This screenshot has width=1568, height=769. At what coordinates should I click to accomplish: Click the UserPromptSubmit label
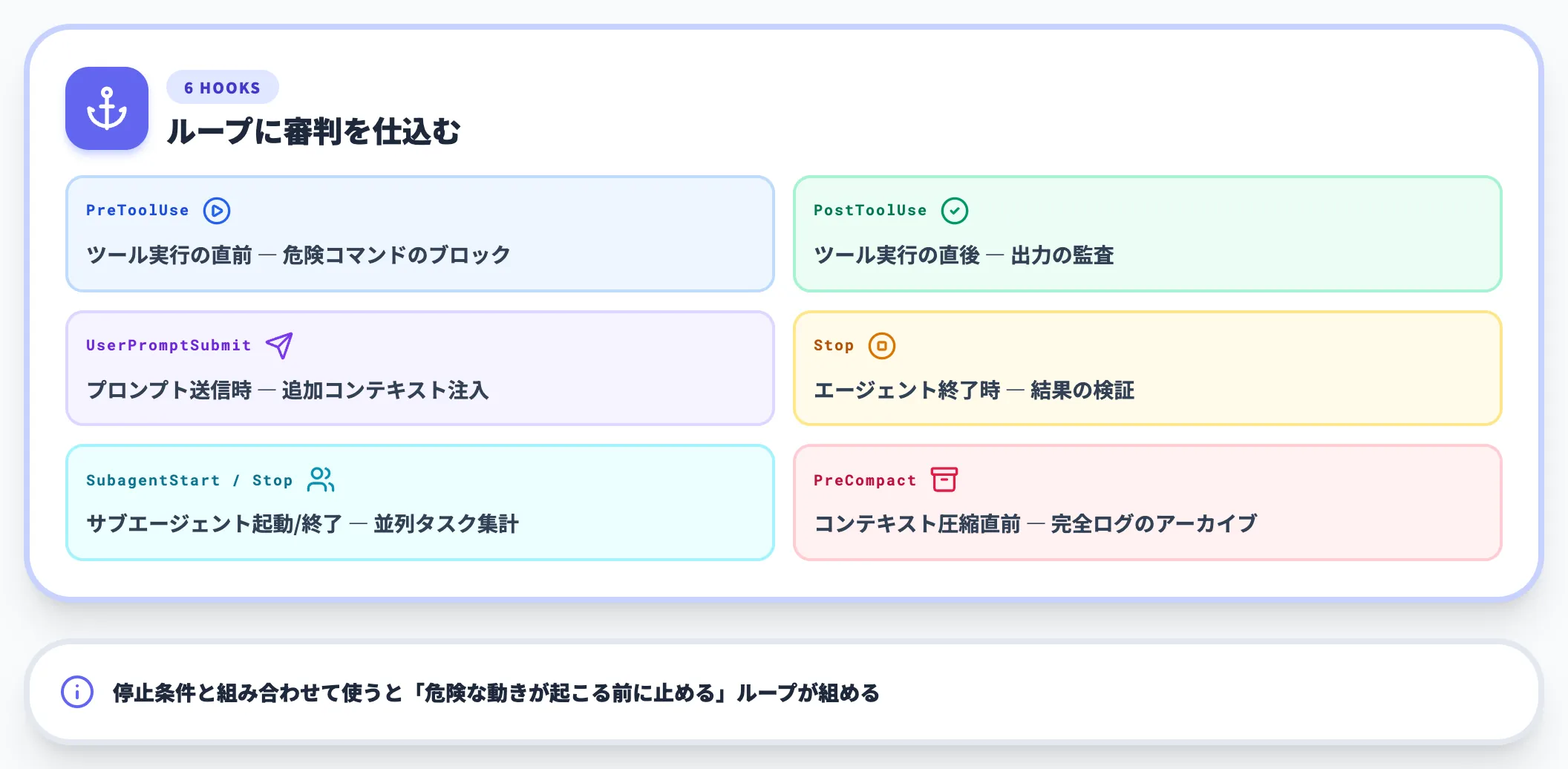pyautogui.click(x=169, y=345)
